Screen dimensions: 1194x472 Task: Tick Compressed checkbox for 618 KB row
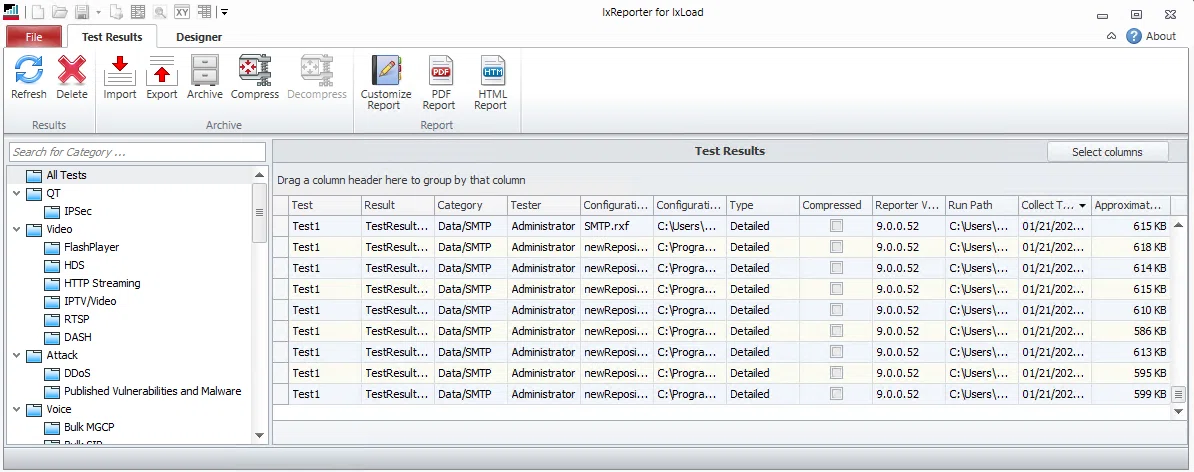836,247
